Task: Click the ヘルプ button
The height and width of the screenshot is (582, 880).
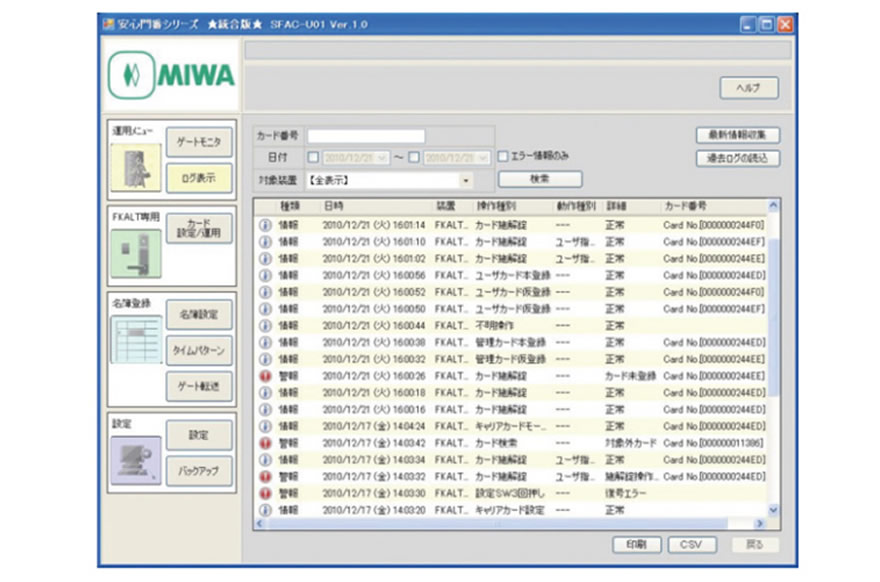Action: (749, 88)
